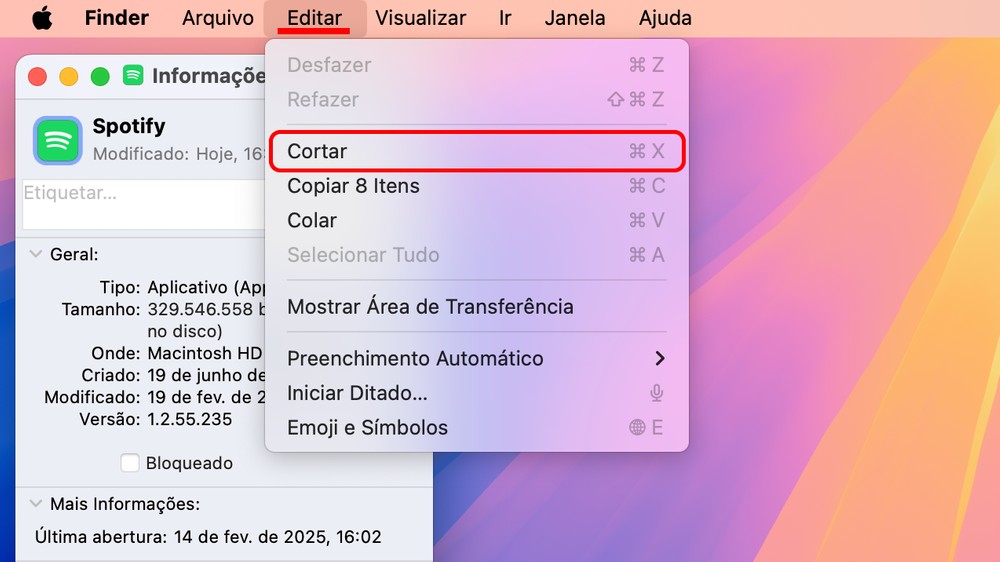Viewport: 1000px width, 562px height.
Task: Click the Etiquetar tags field
Action: 140,203
